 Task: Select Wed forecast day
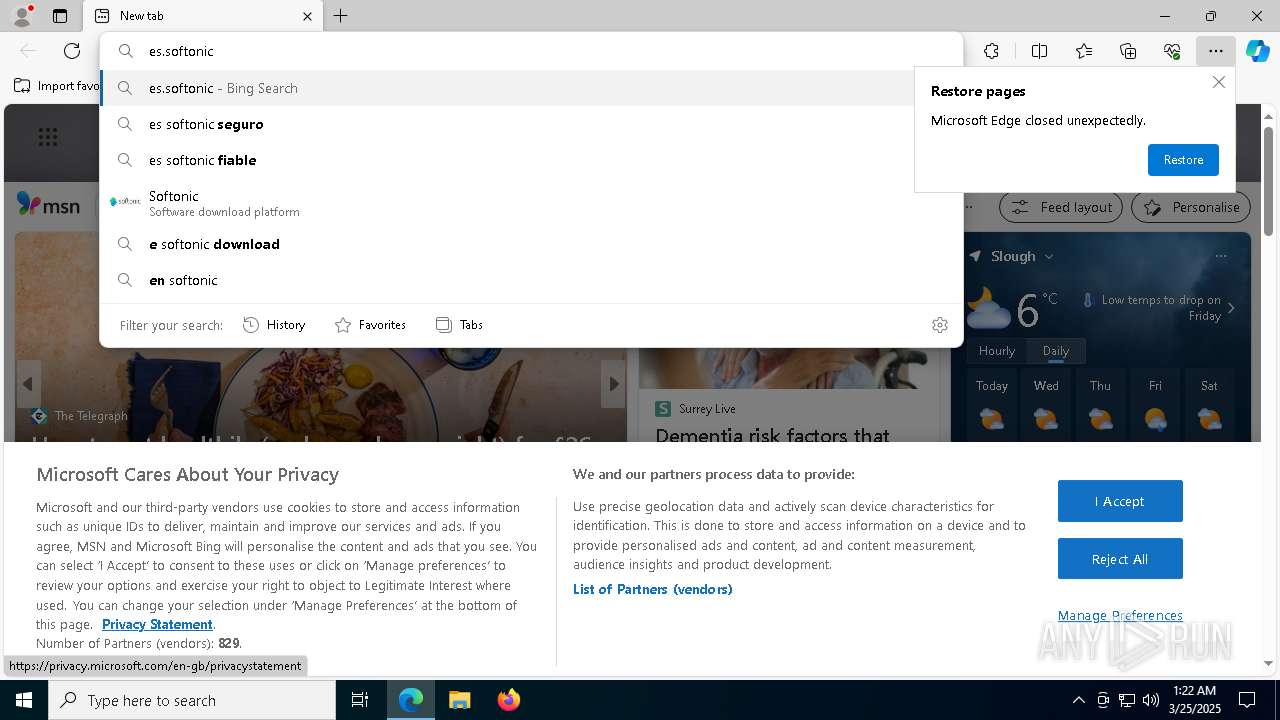1046,405
